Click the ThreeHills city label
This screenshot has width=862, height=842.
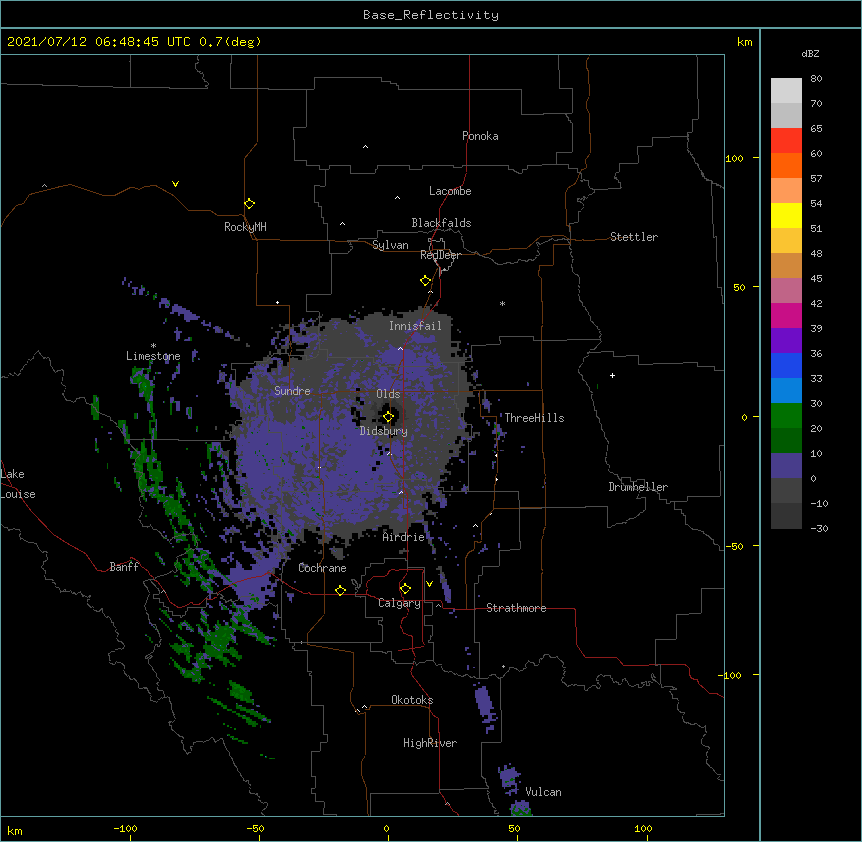point(534,418)
